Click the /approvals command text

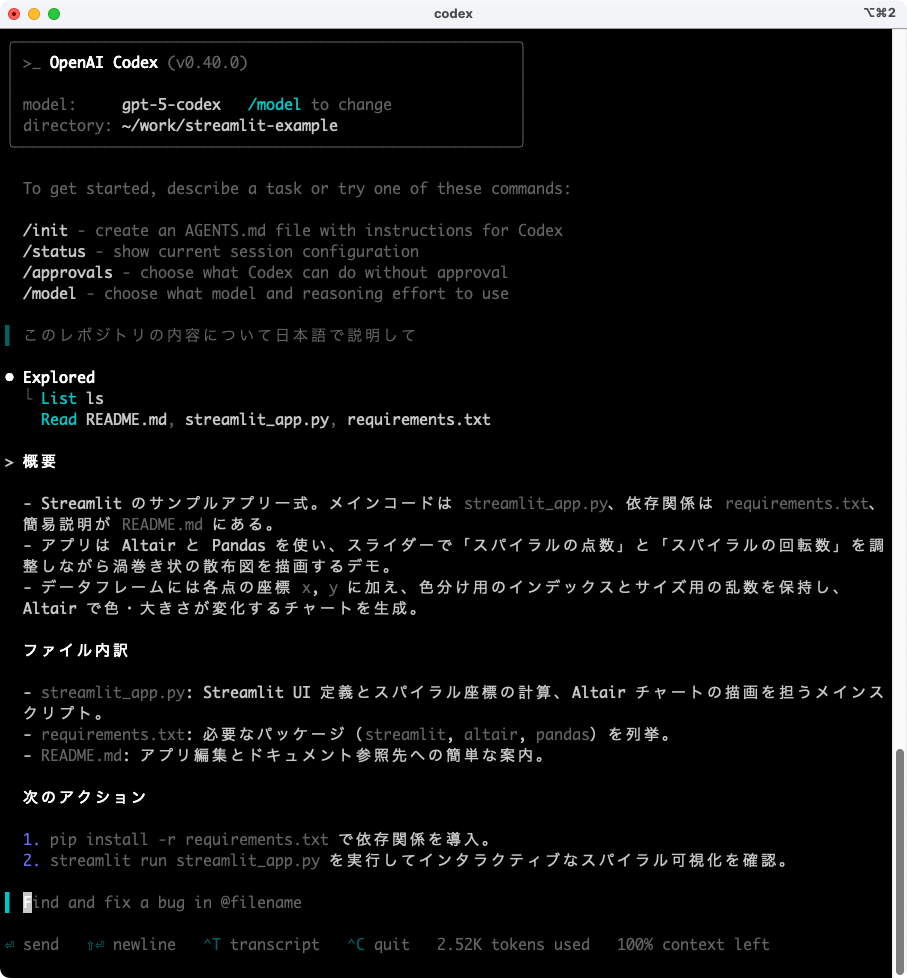[x=67, y=273]
